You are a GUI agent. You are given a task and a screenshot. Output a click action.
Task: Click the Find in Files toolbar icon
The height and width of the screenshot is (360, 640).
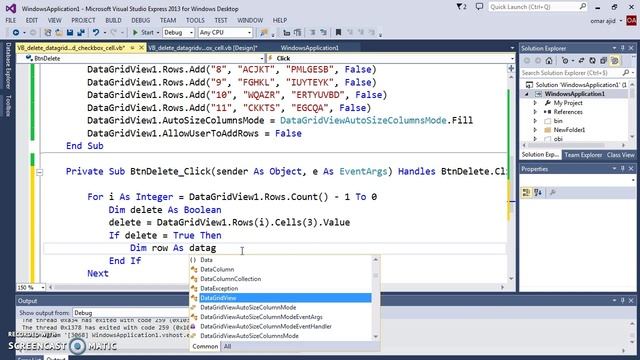click(x=264, y=32)
